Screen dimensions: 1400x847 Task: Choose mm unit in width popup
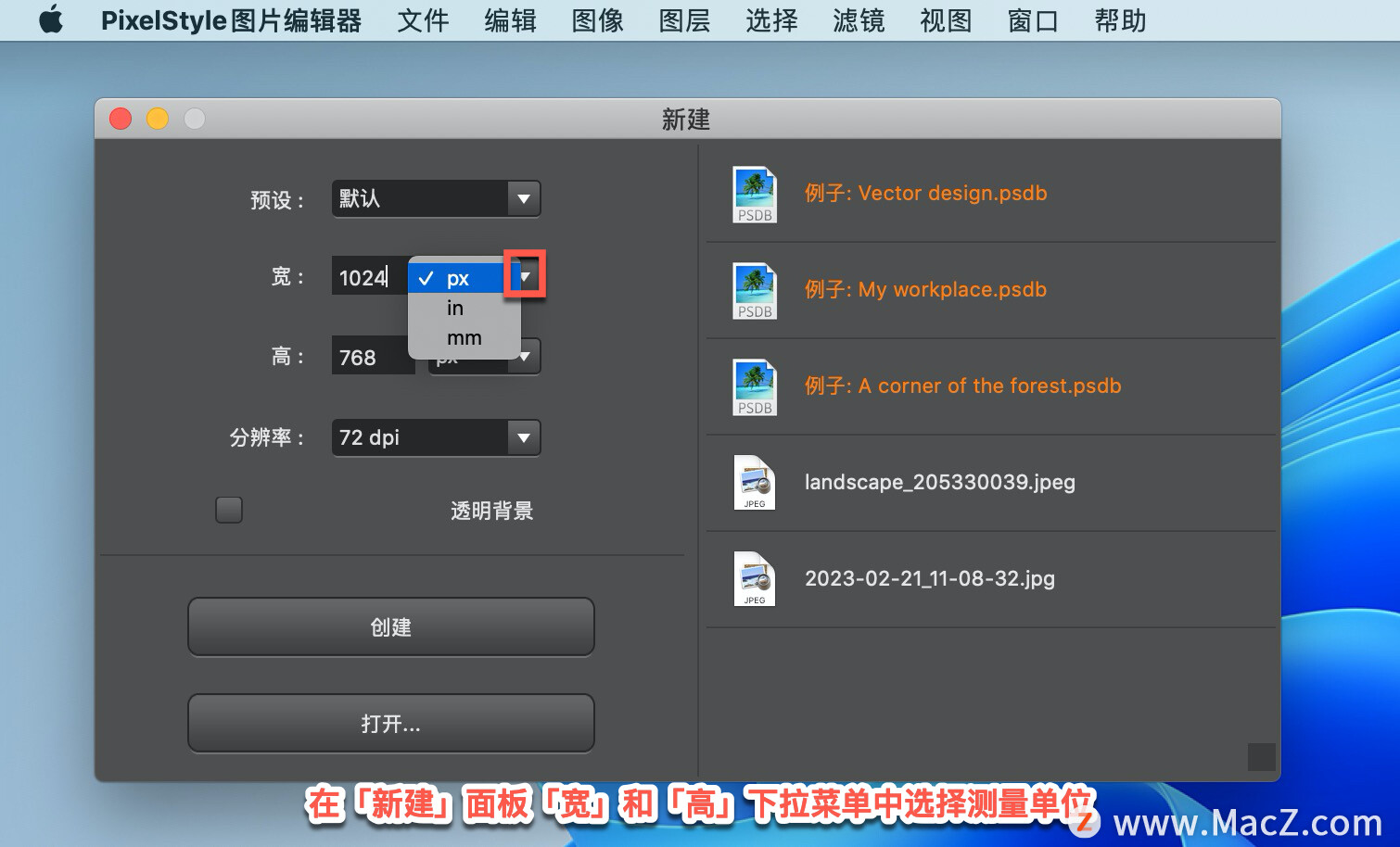(x=465, y=337)
